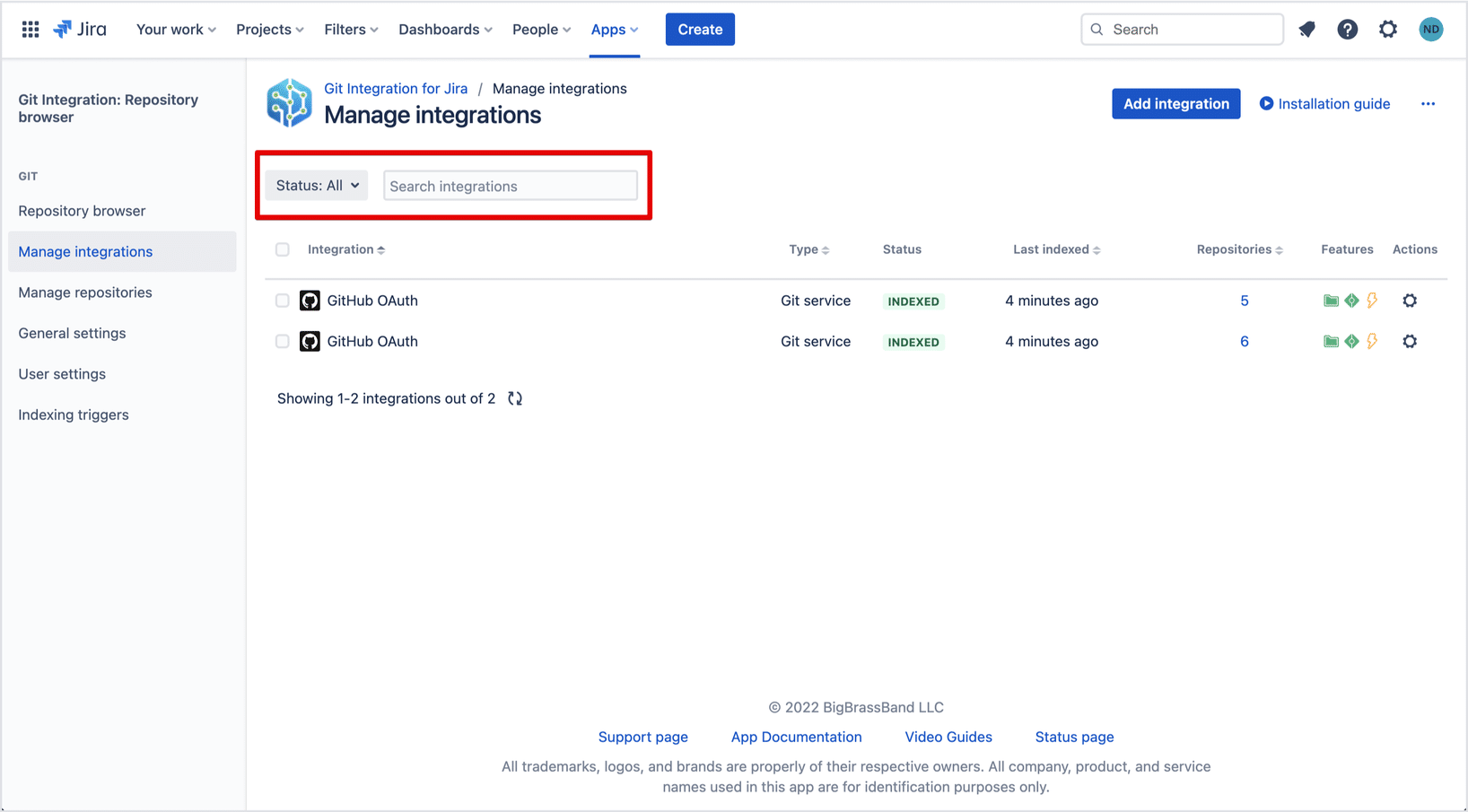Check the second GitHub OAuth row checkbox

283,341
